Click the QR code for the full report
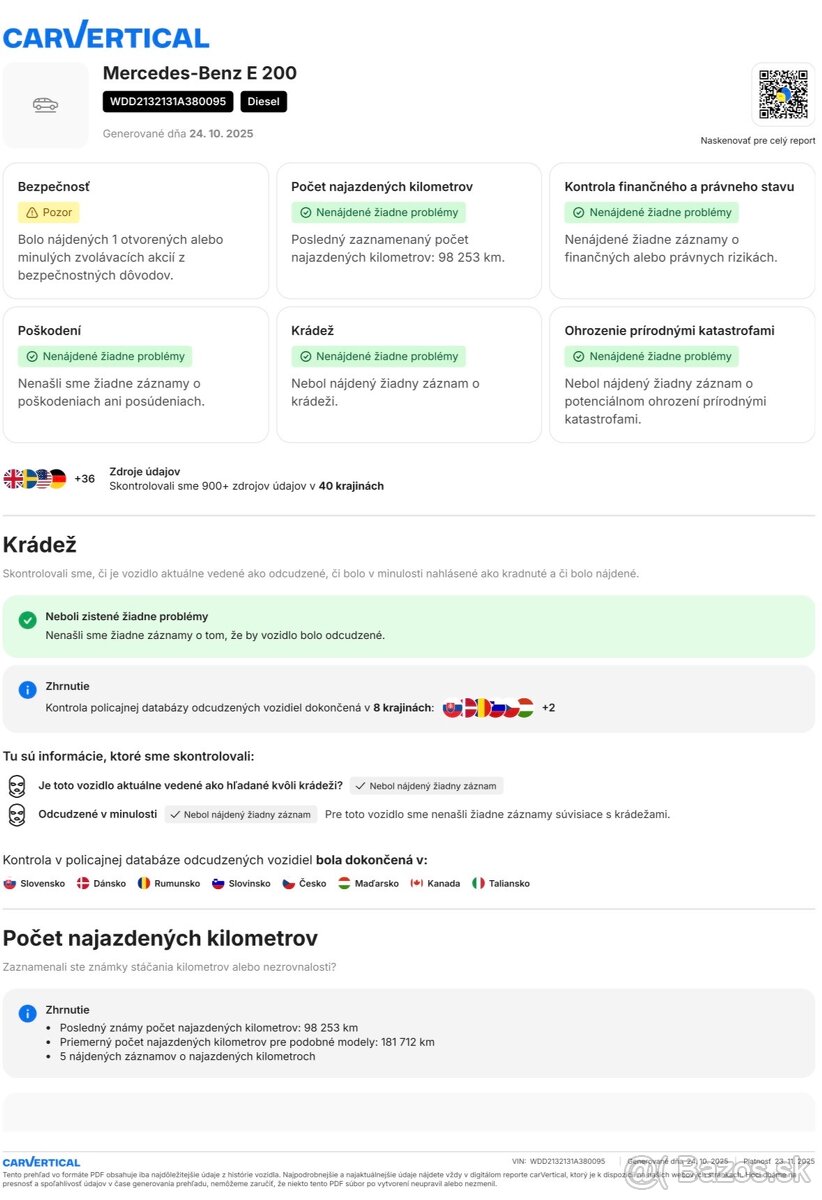Screen dimensions: 822x1200 tap(783, 95)
